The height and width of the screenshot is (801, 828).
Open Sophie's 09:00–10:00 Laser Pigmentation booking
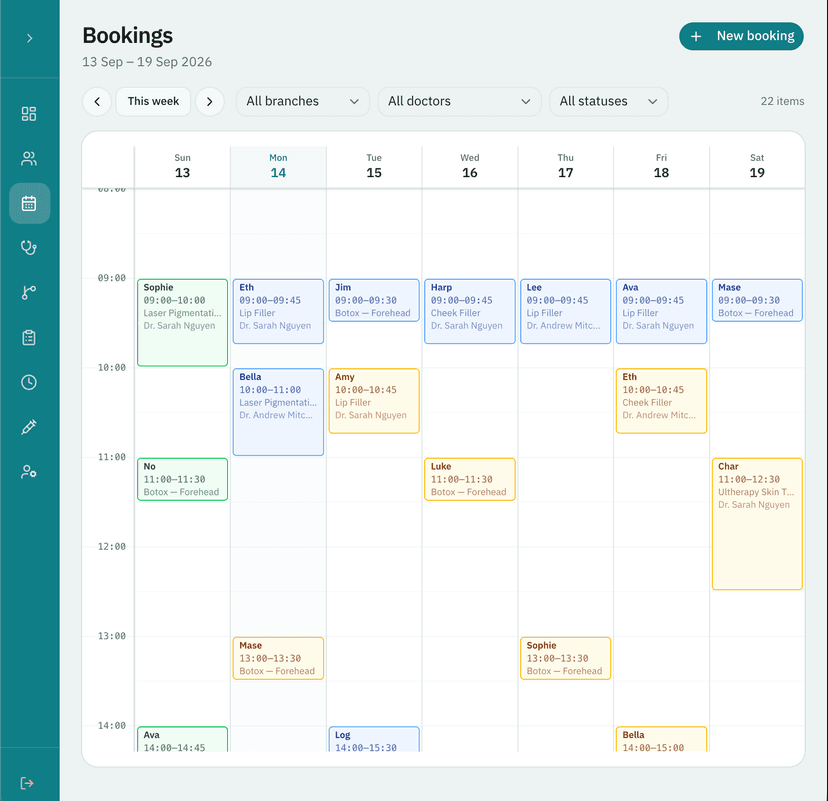[182, 323]
